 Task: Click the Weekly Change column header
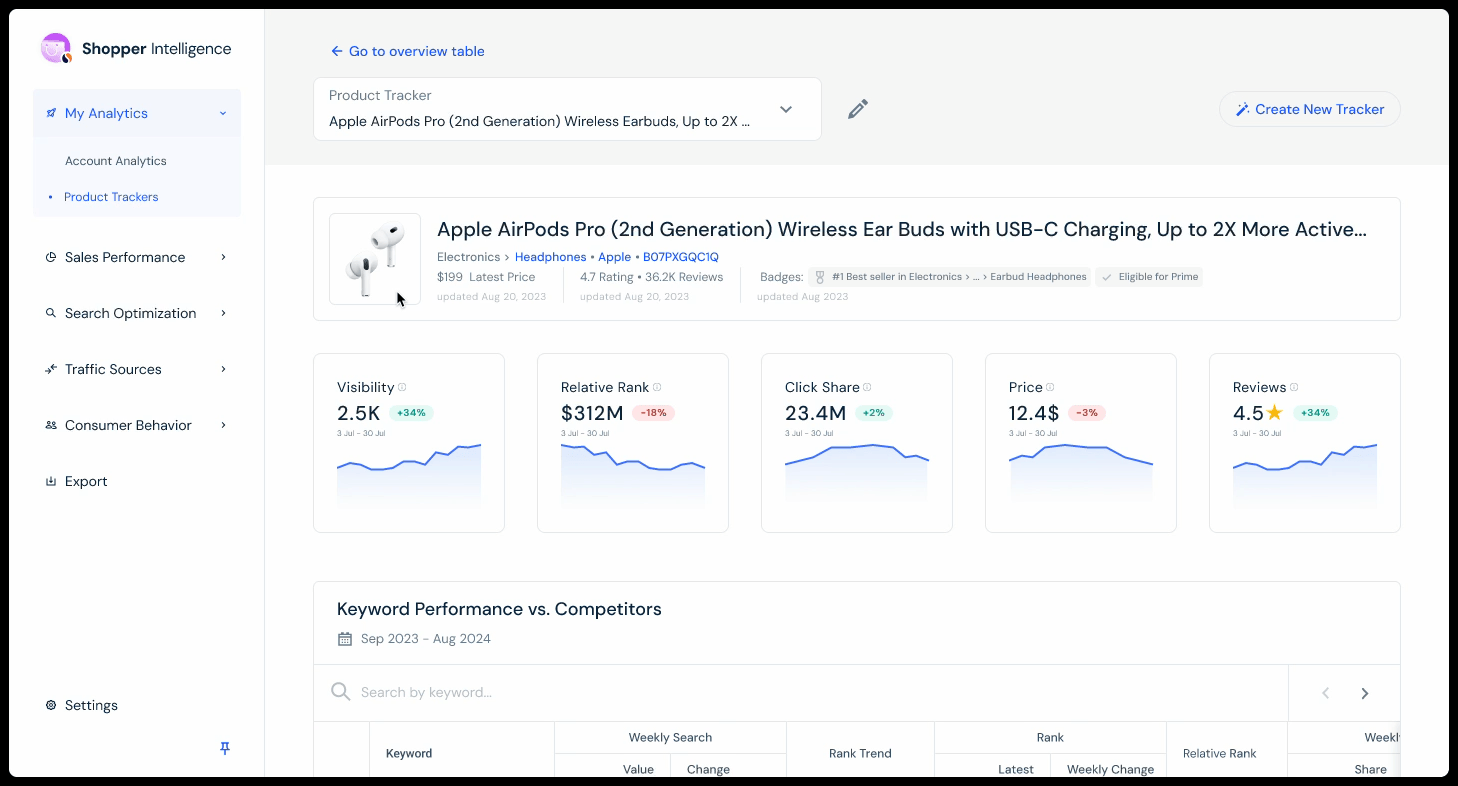(1110, 769)
